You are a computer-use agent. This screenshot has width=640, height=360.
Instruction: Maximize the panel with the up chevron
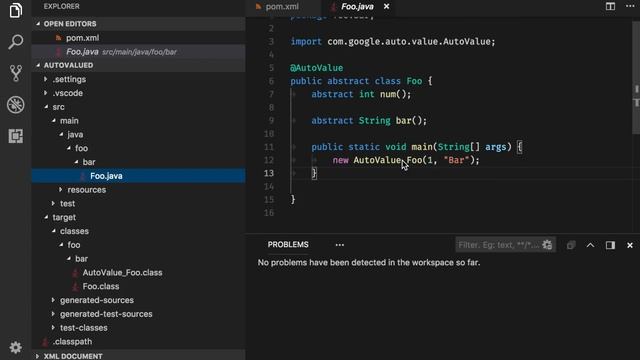[x=590, y=245]
